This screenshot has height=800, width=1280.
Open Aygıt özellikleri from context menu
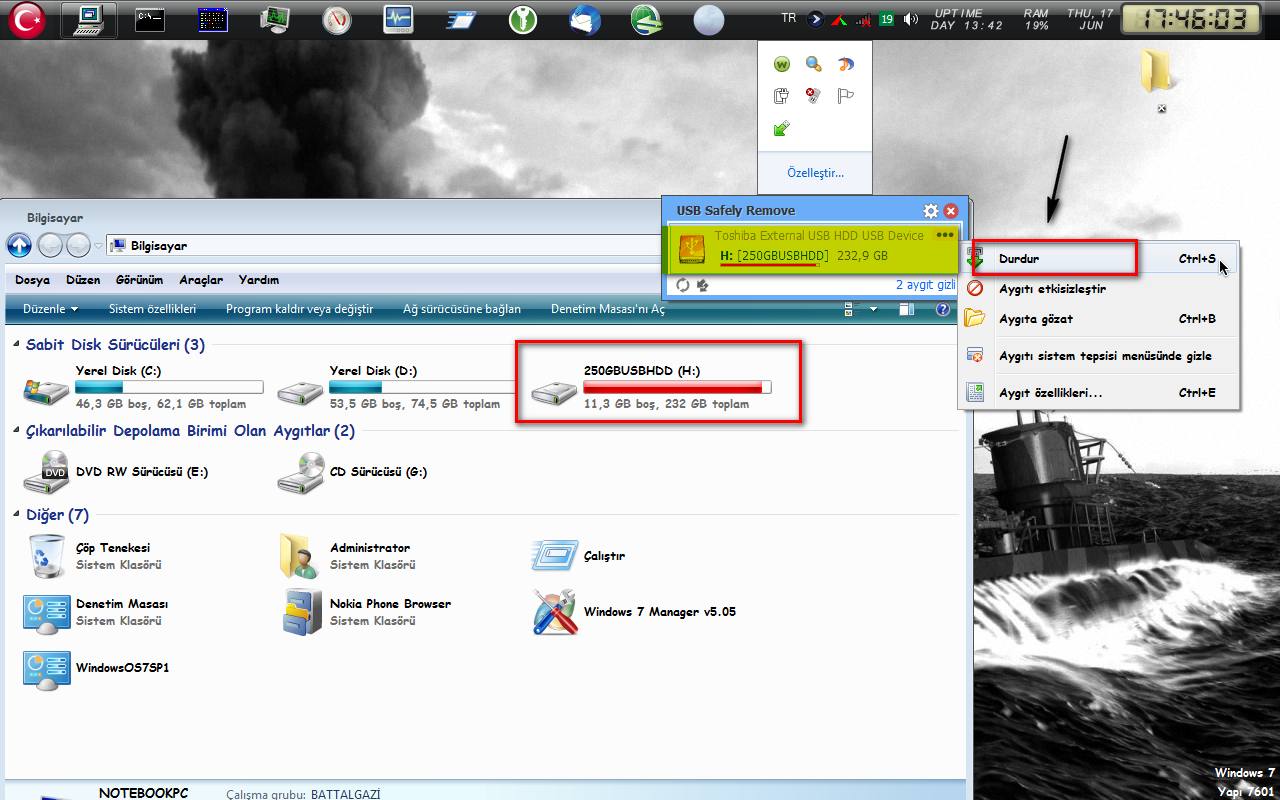click(1098, 393)
